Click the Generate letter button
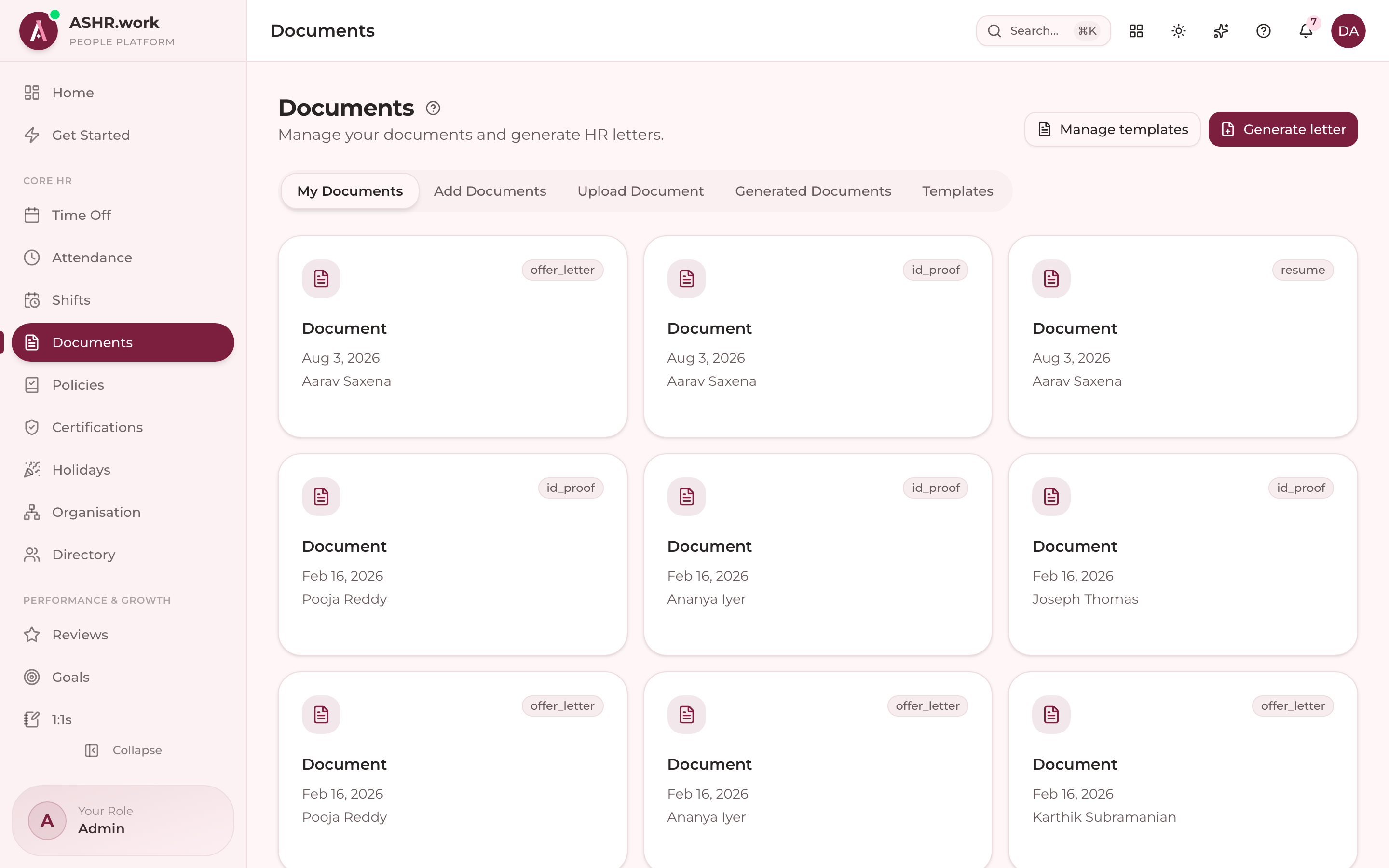1389x868 pixels. (1283, 129)
